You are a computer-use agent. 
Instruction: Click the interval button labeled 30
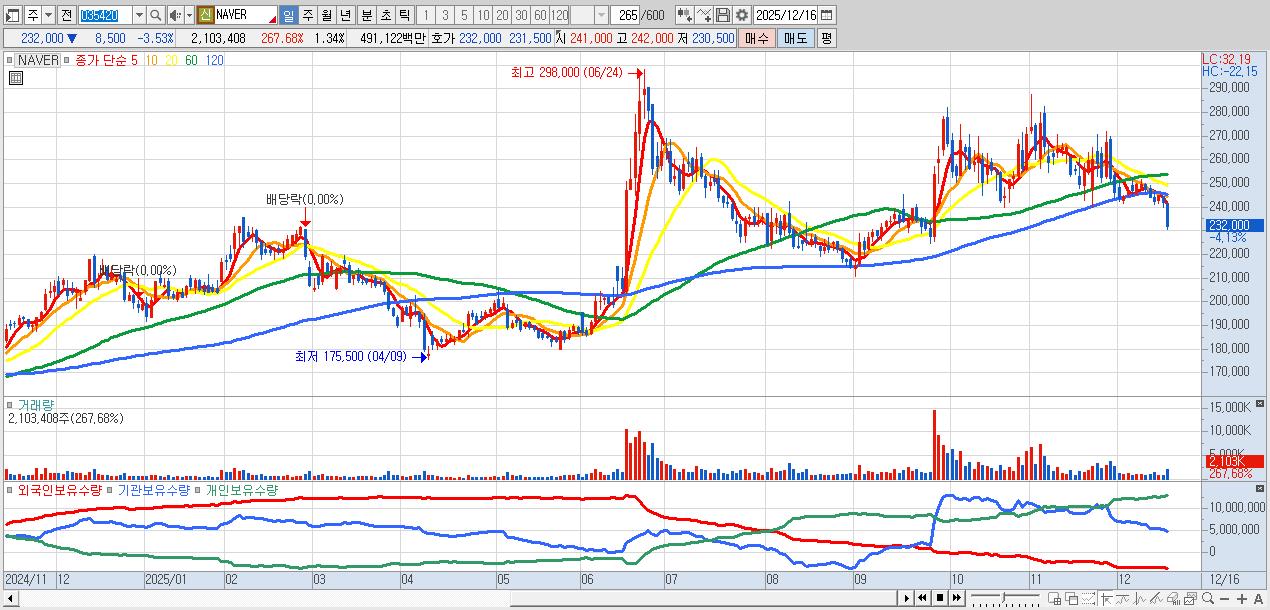coord(521,16)
